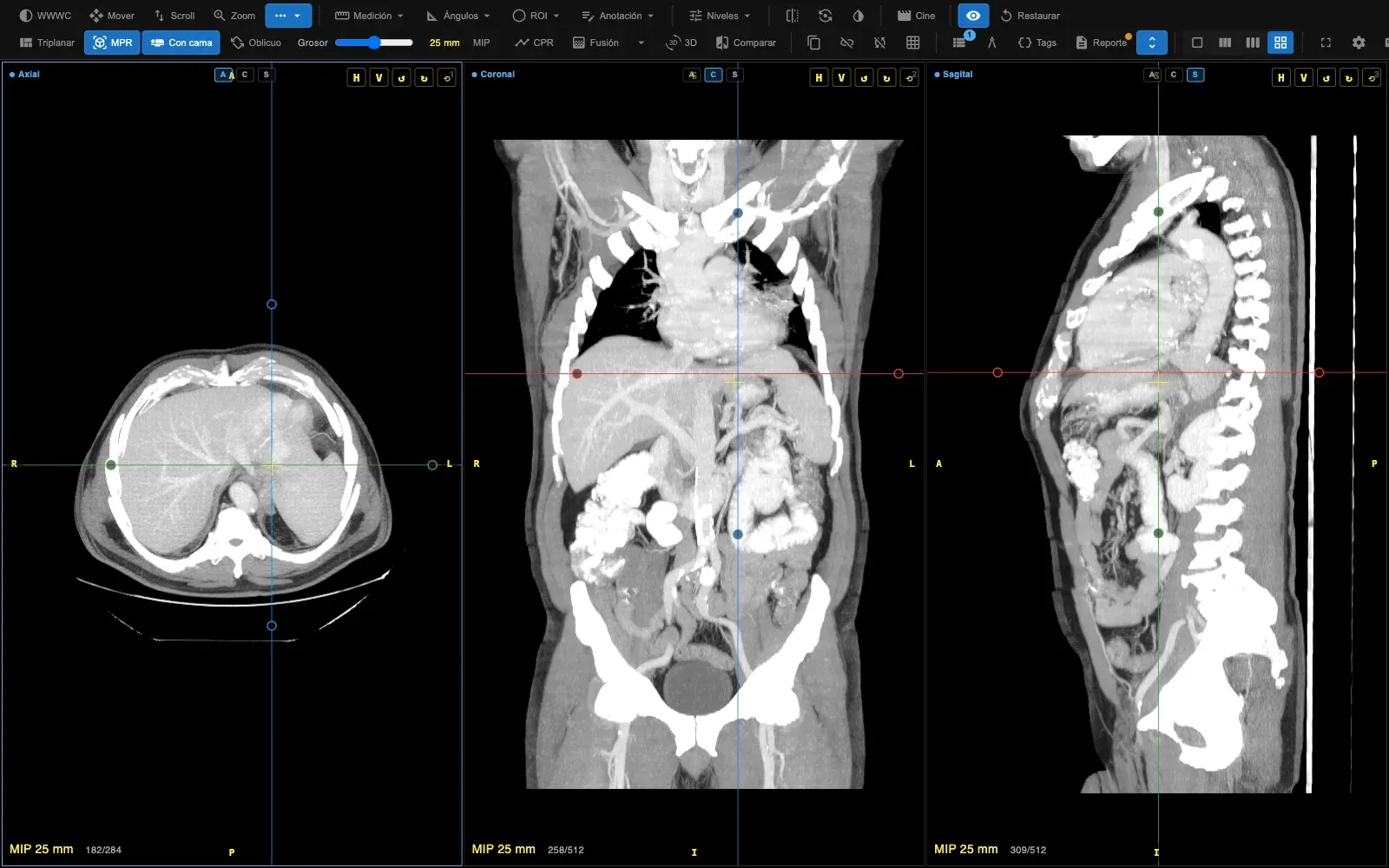Expand the dropdown arrow beside Fusión
1389x868 pixels.
pos(642,43)
